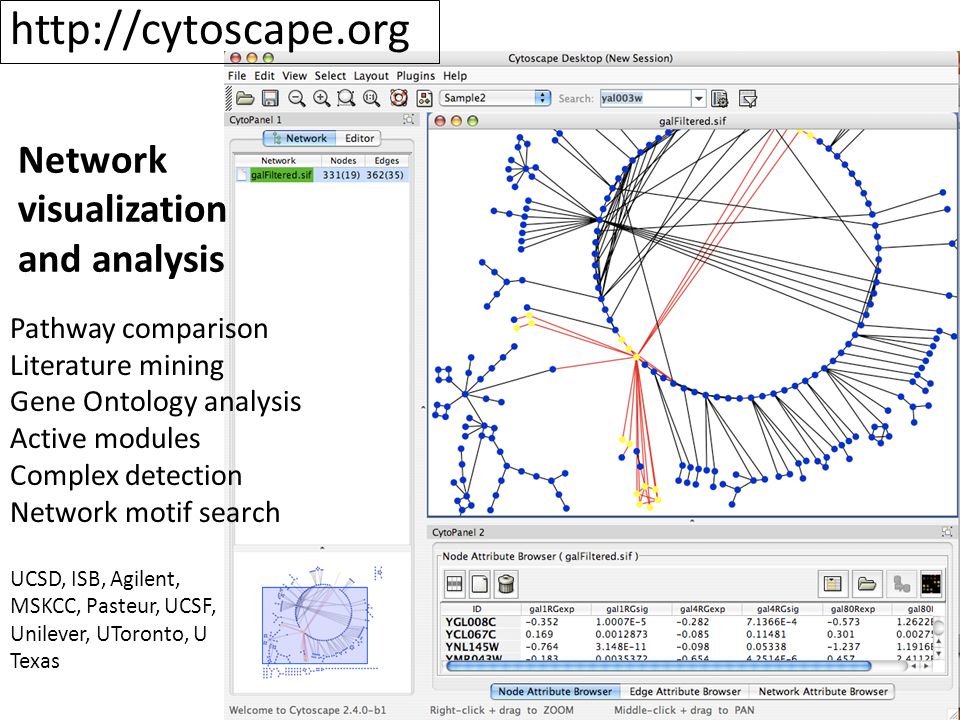Open the Sample2 visual style dropdown
The width and height of the screenshot is (960, 720).
[x=495, y=98]
